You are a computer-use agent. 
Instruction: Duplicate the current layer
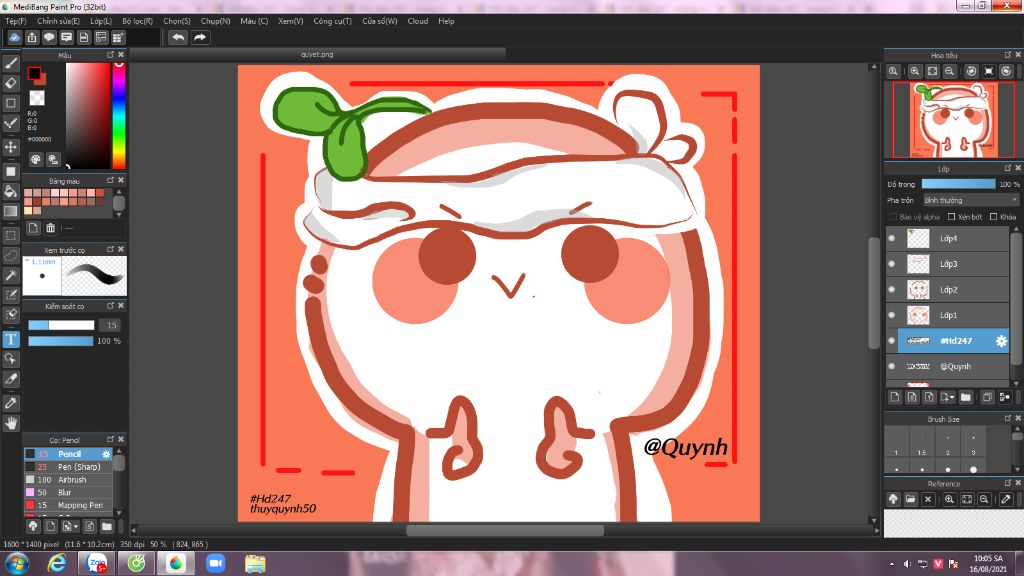pyautogui.click(x=987, y=397)
